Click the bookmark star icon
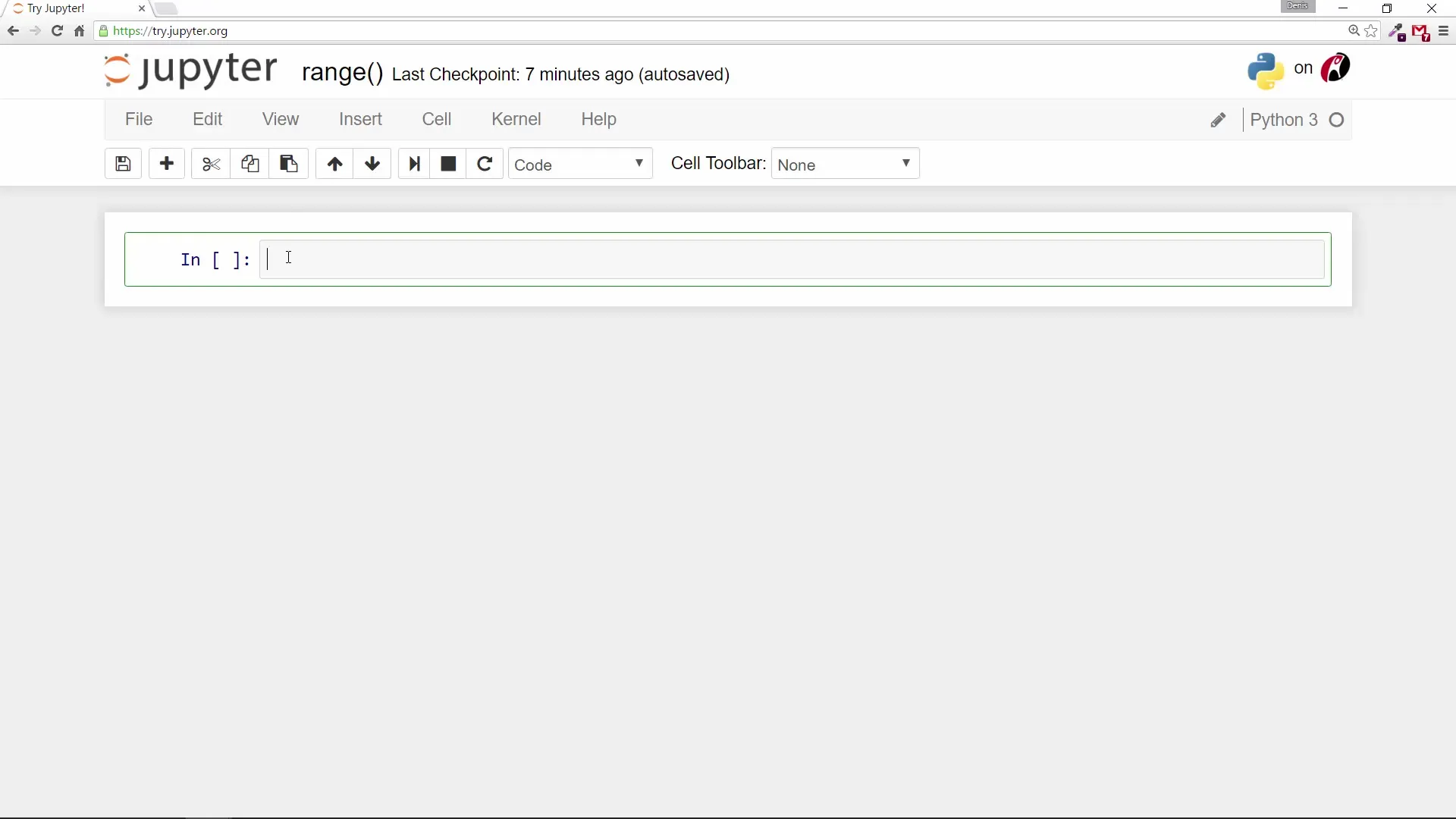Screen dimensions: 1456x819 (1371, 31)
